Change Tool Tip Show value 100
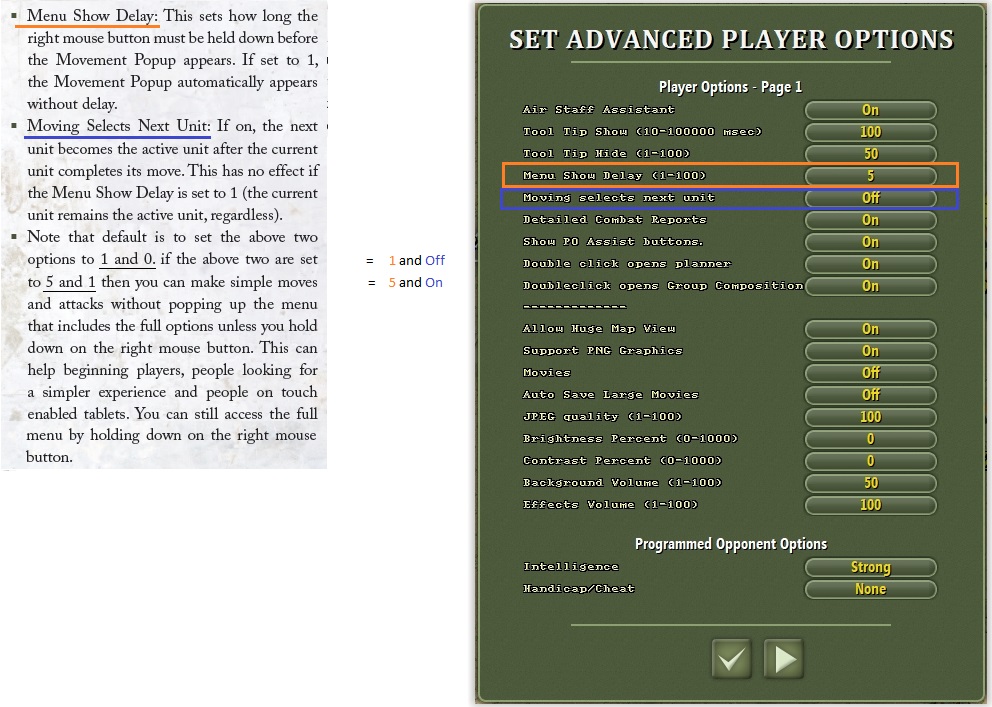 pos(871,132)
